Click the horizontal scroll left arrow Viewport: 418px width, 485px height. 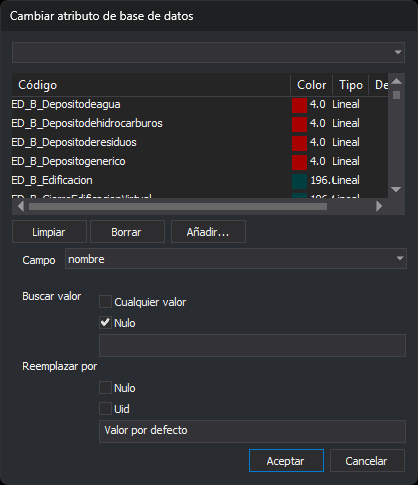click(x=21, y=207)
